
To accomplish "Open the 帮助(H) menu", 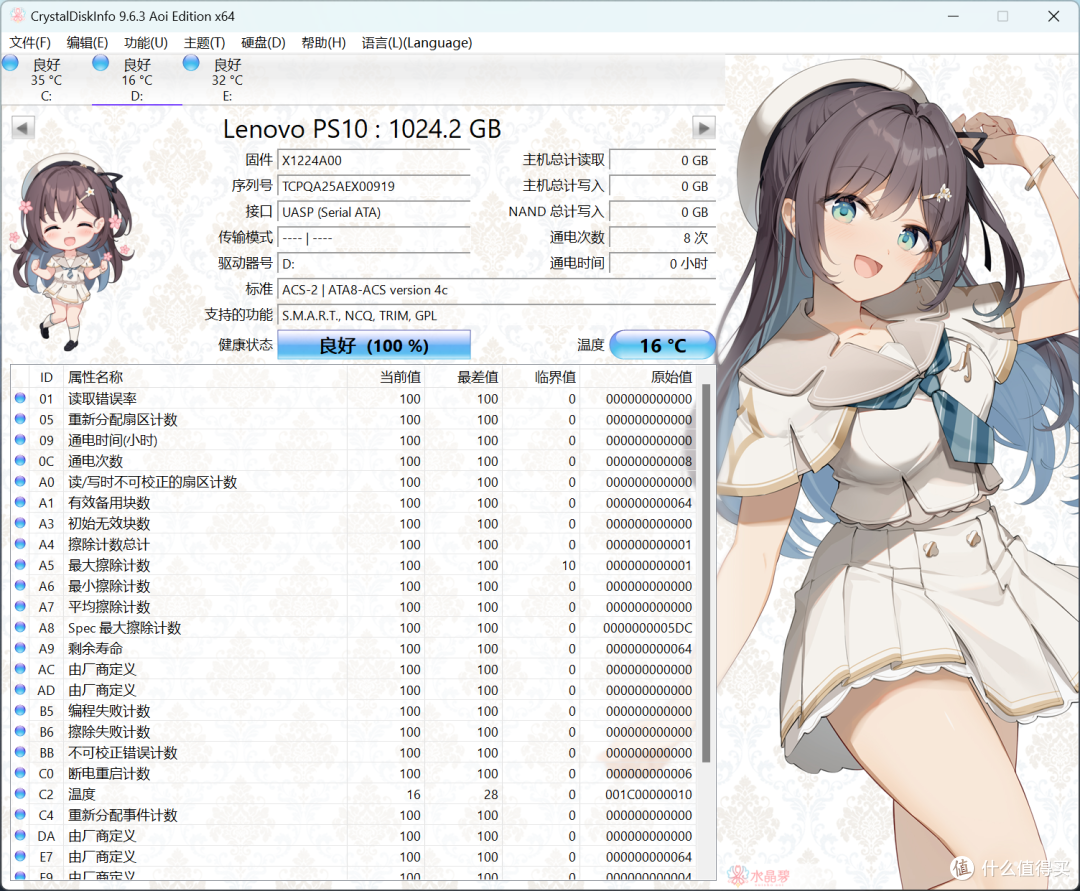I will point(324,43).
